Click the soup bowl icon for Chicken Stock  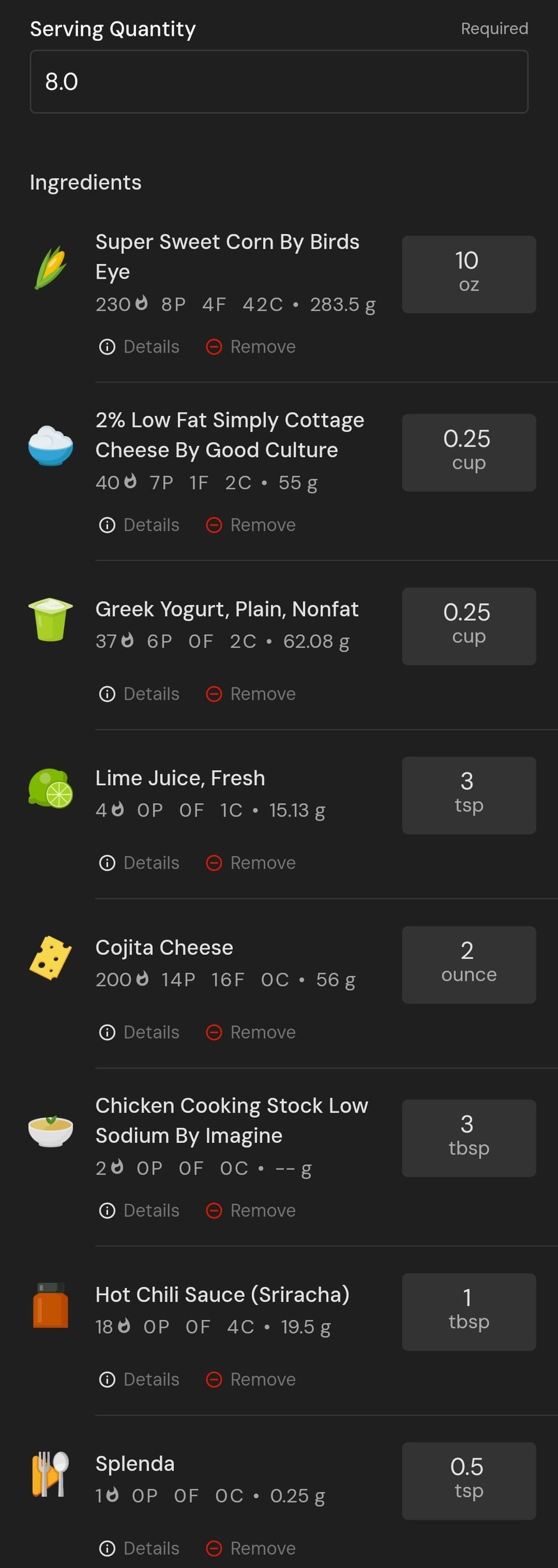51,1131
